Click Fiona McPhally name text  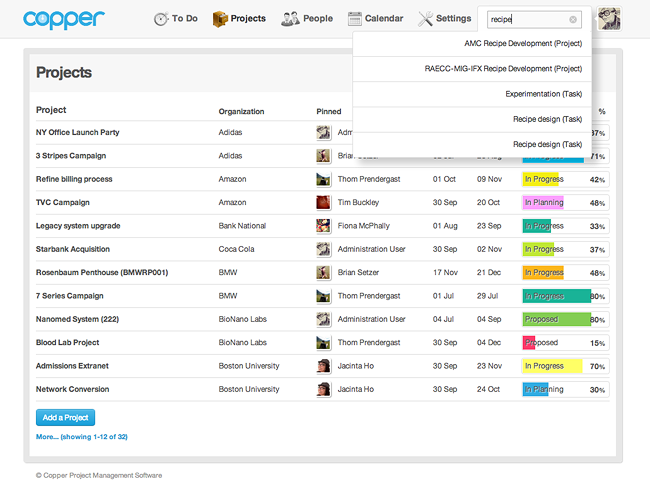click(x=364, y=226)
